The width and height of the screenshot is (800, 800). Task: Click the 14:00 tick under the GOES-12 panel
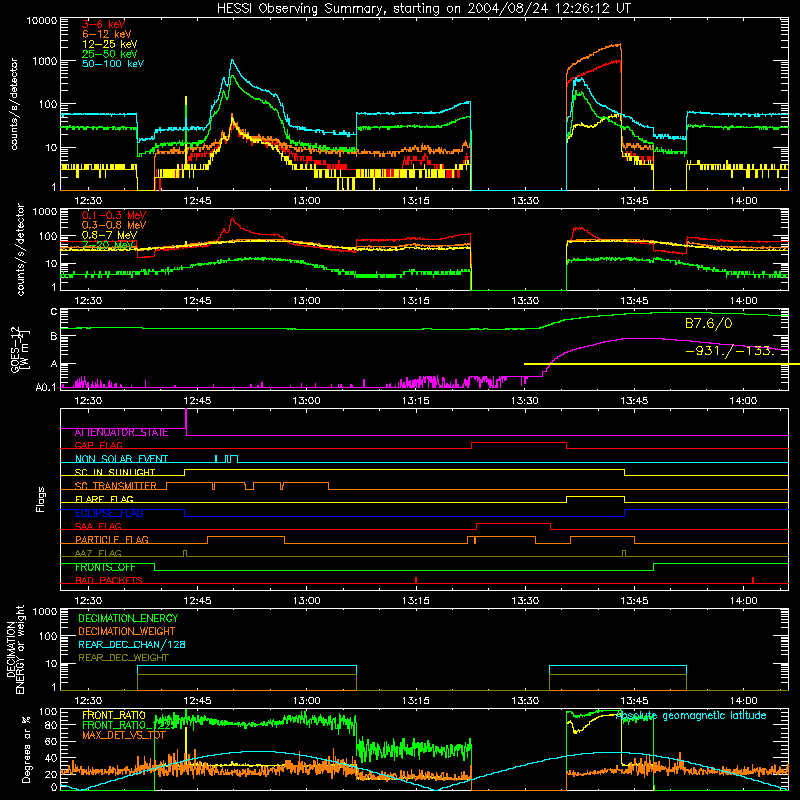[743, 401]
